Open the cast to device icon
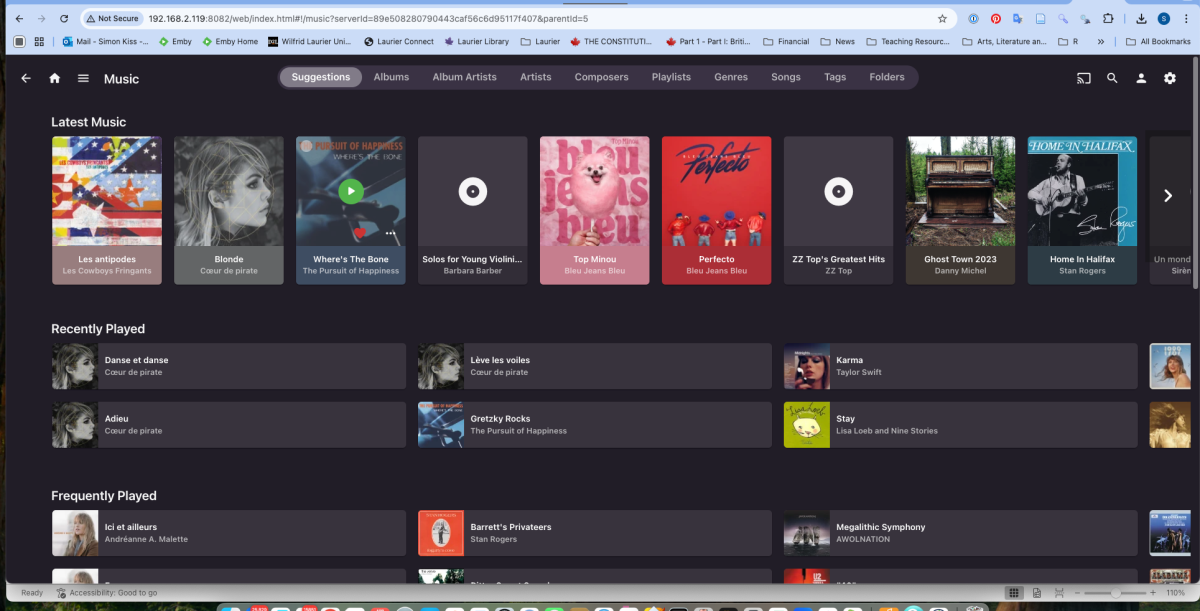 [x=1083, y=78]
